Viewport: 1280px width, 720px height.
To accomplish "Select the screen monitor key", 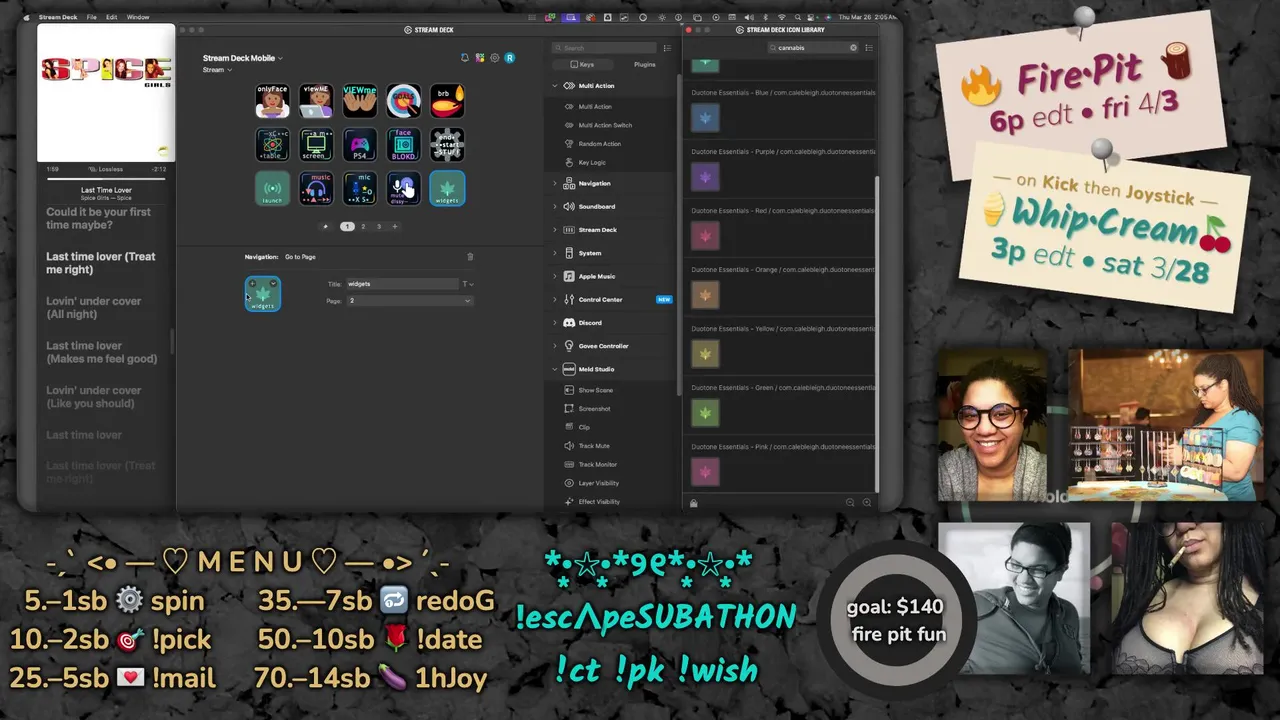I will [x=316, y=145].
